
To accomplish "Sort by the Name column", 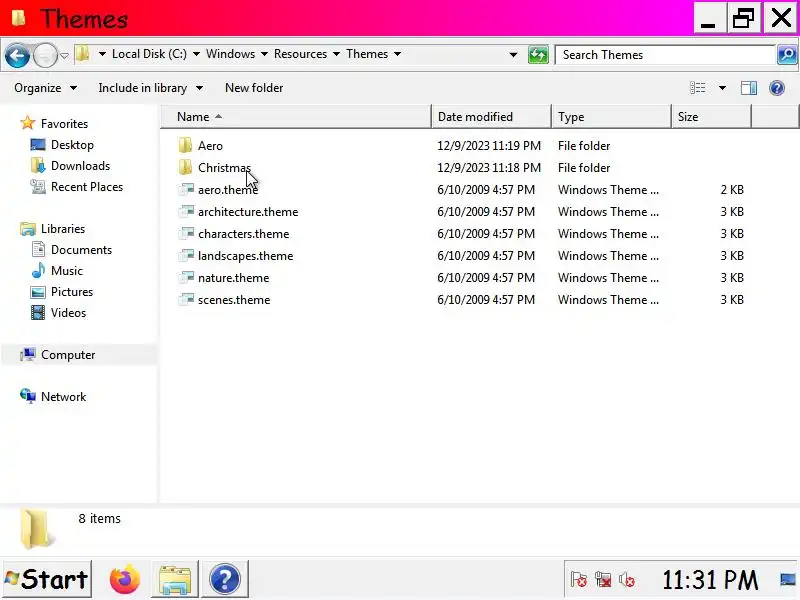I will tap(296, 117).
